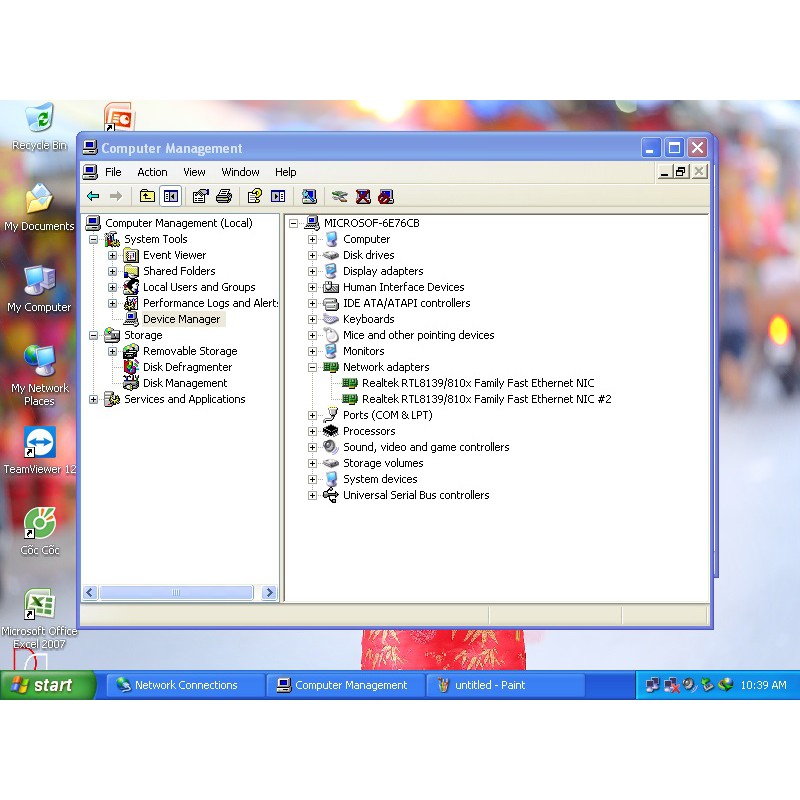The height and width of the screenshot is (800, 800).
Task: Open the Action menu
Action: (x=152, y=172)
